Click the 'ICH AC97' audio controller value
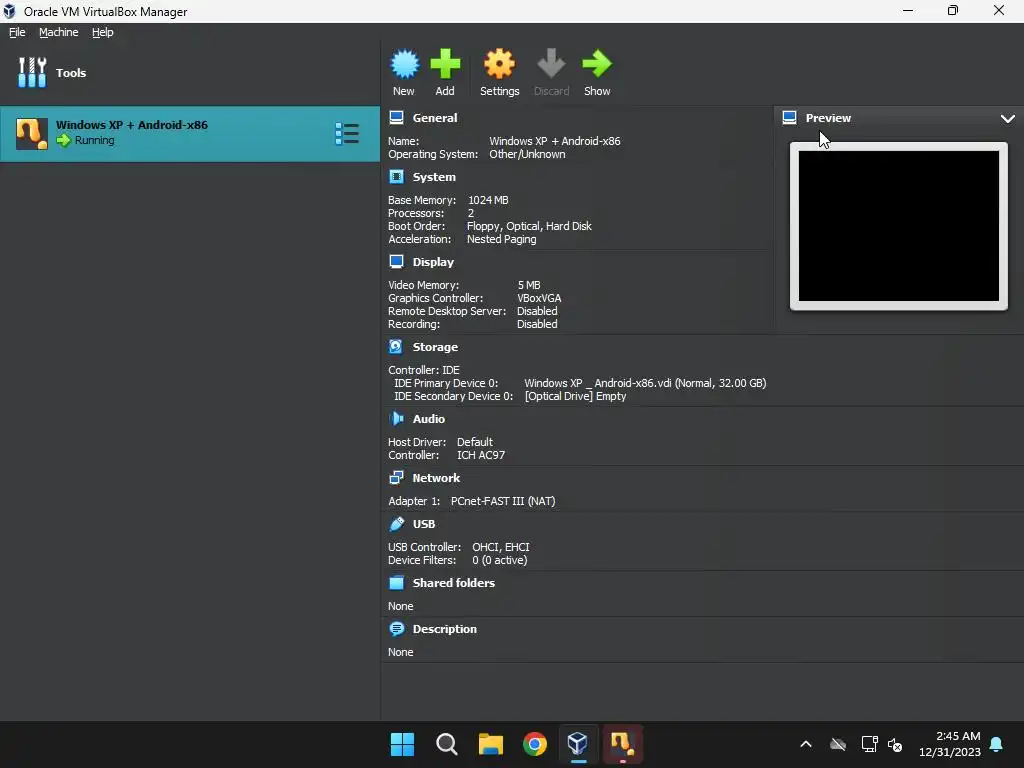The height and width of the screenshot is (768, 1024). (481, 455)
